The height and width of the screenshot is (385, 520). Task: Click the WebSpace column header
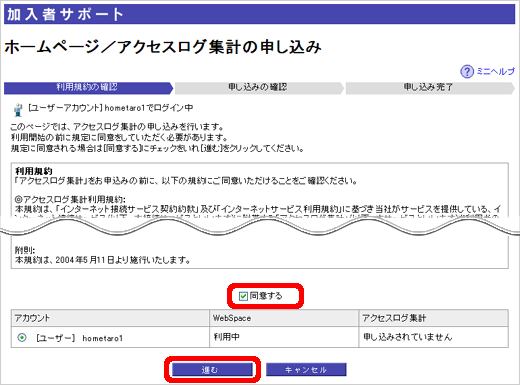pyautogui.click(x=284, y=318)
